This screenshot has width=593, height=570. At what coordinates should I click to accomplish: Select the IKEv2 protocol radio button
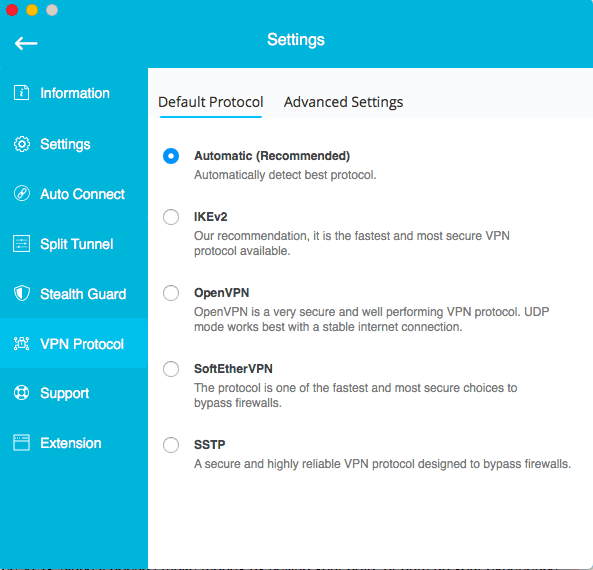click(171, 217)
